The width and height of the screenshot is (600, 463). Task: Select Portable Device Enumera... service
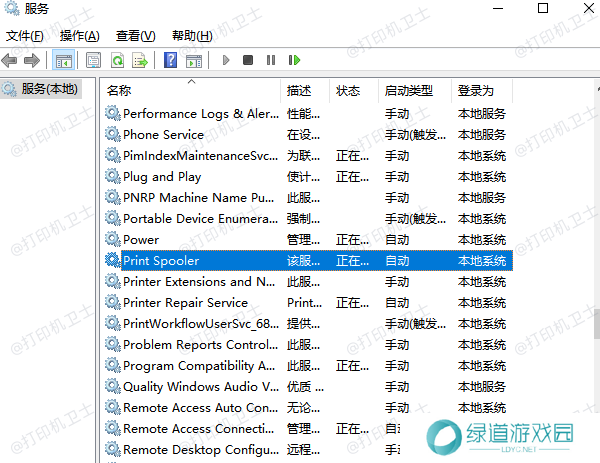308,218
